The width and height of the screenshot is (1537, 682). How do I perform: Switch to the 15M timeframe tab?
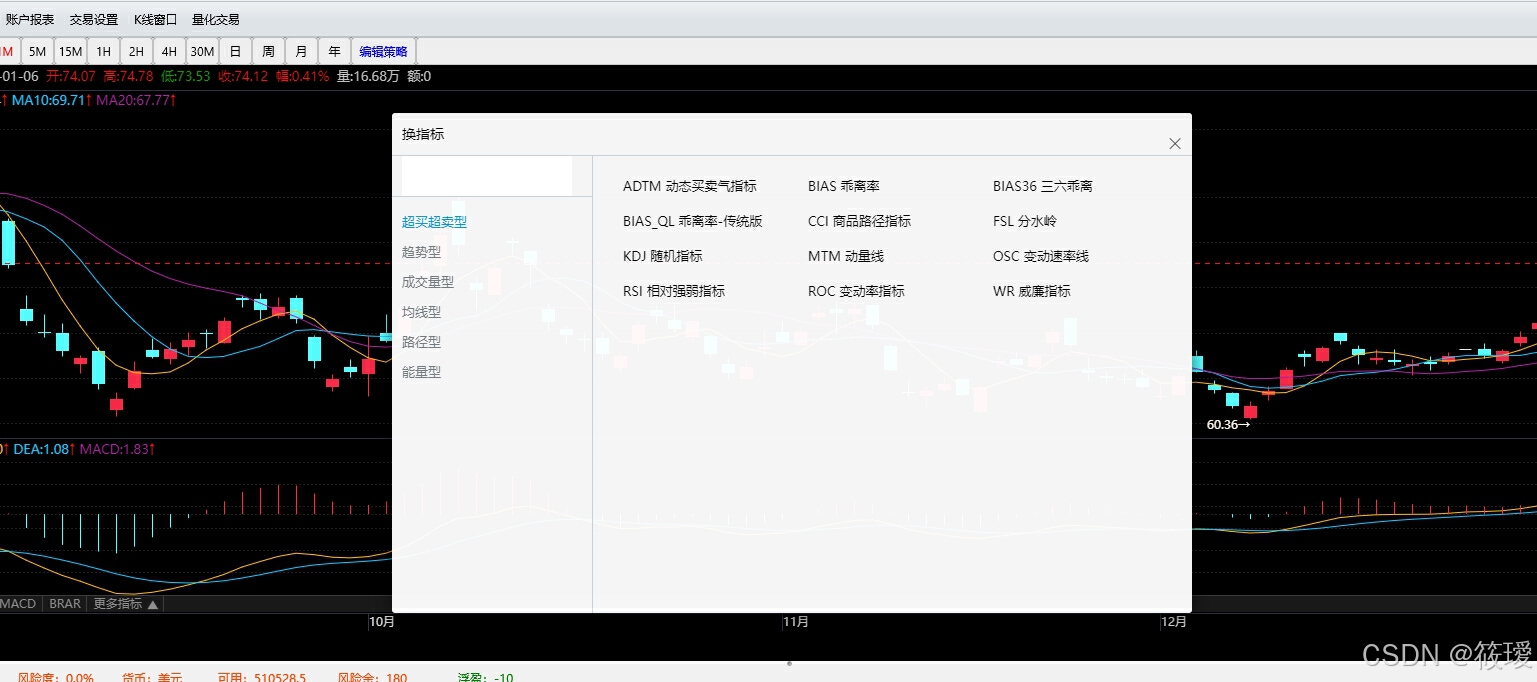[x=69, y=50]
